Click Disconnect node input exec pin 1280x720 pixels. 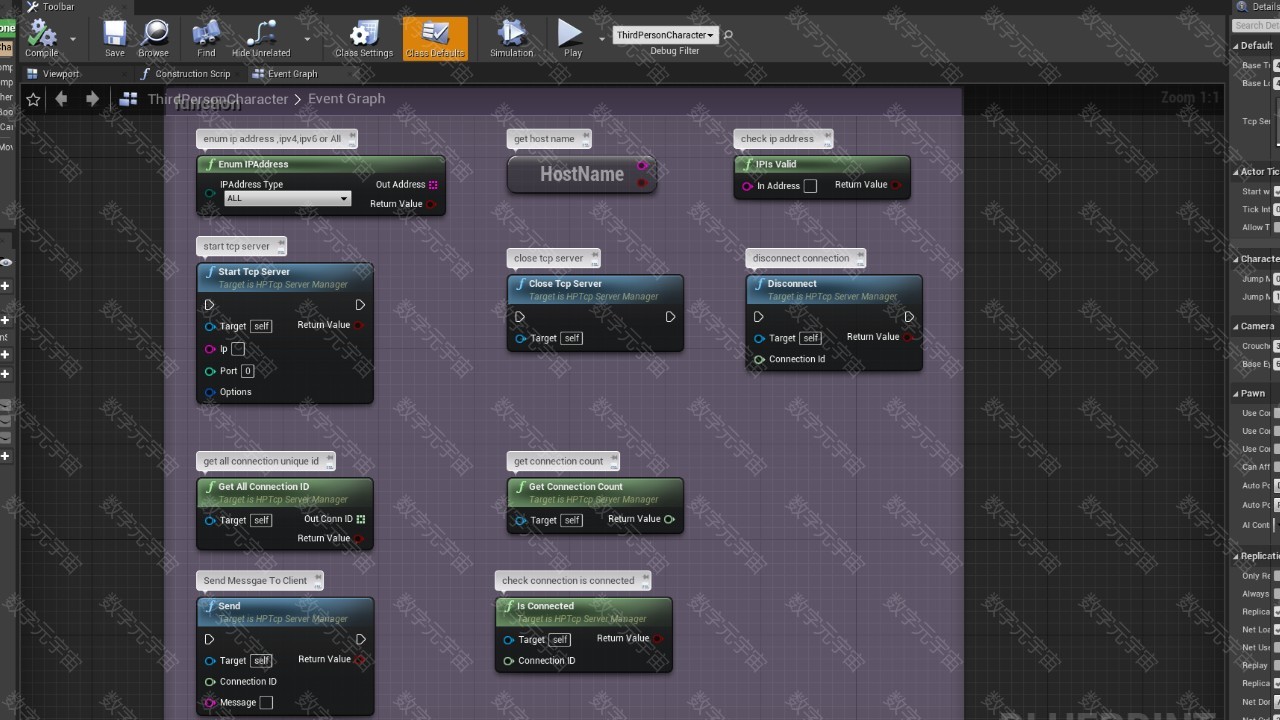758,317
